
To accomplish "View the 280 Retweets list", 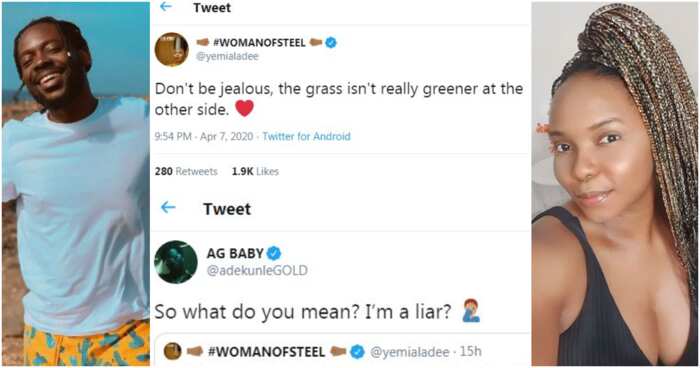I will click(x=186, y=171).
